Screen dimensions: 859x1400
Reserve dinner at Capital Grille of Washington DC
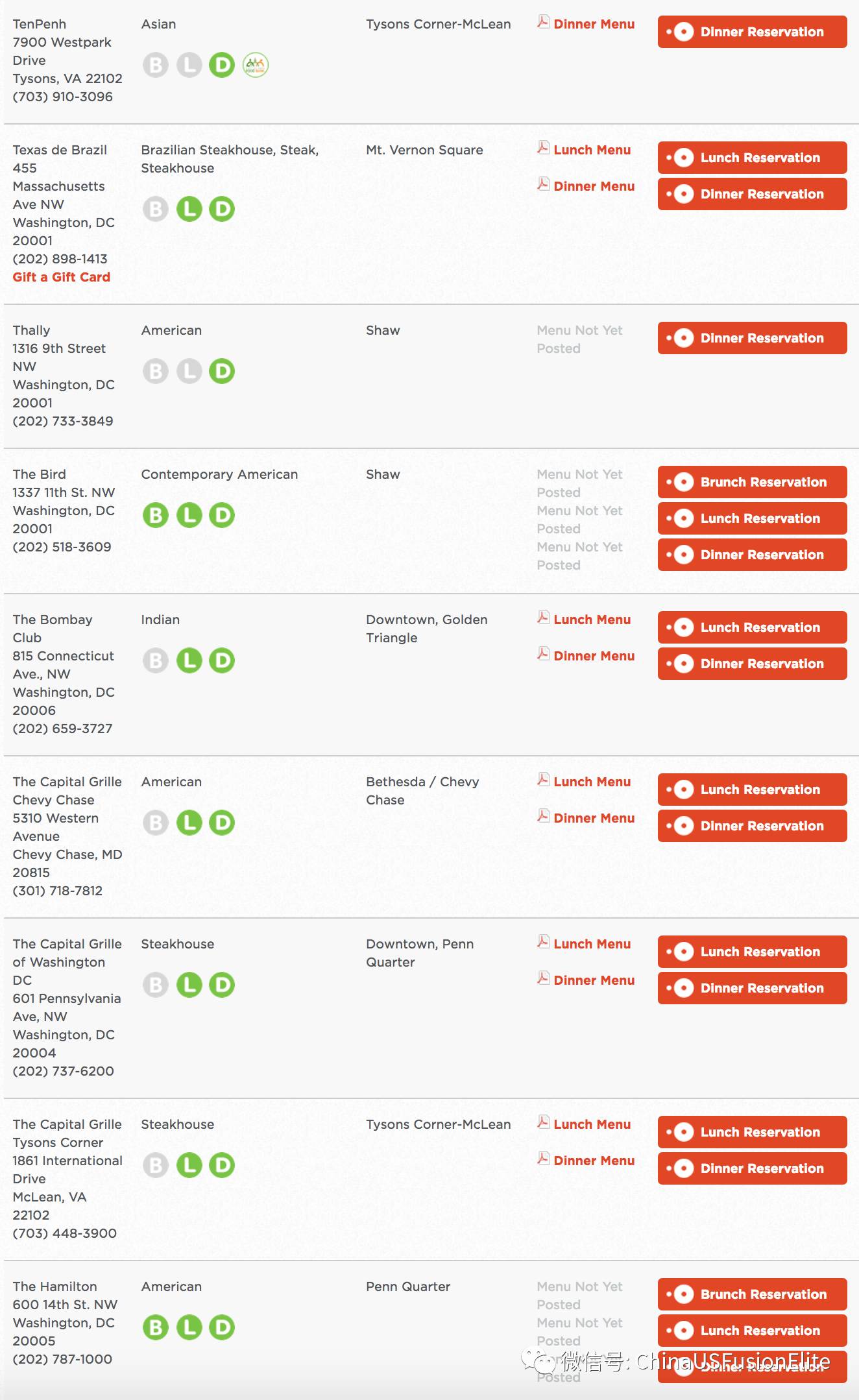(x=753, y=988)
